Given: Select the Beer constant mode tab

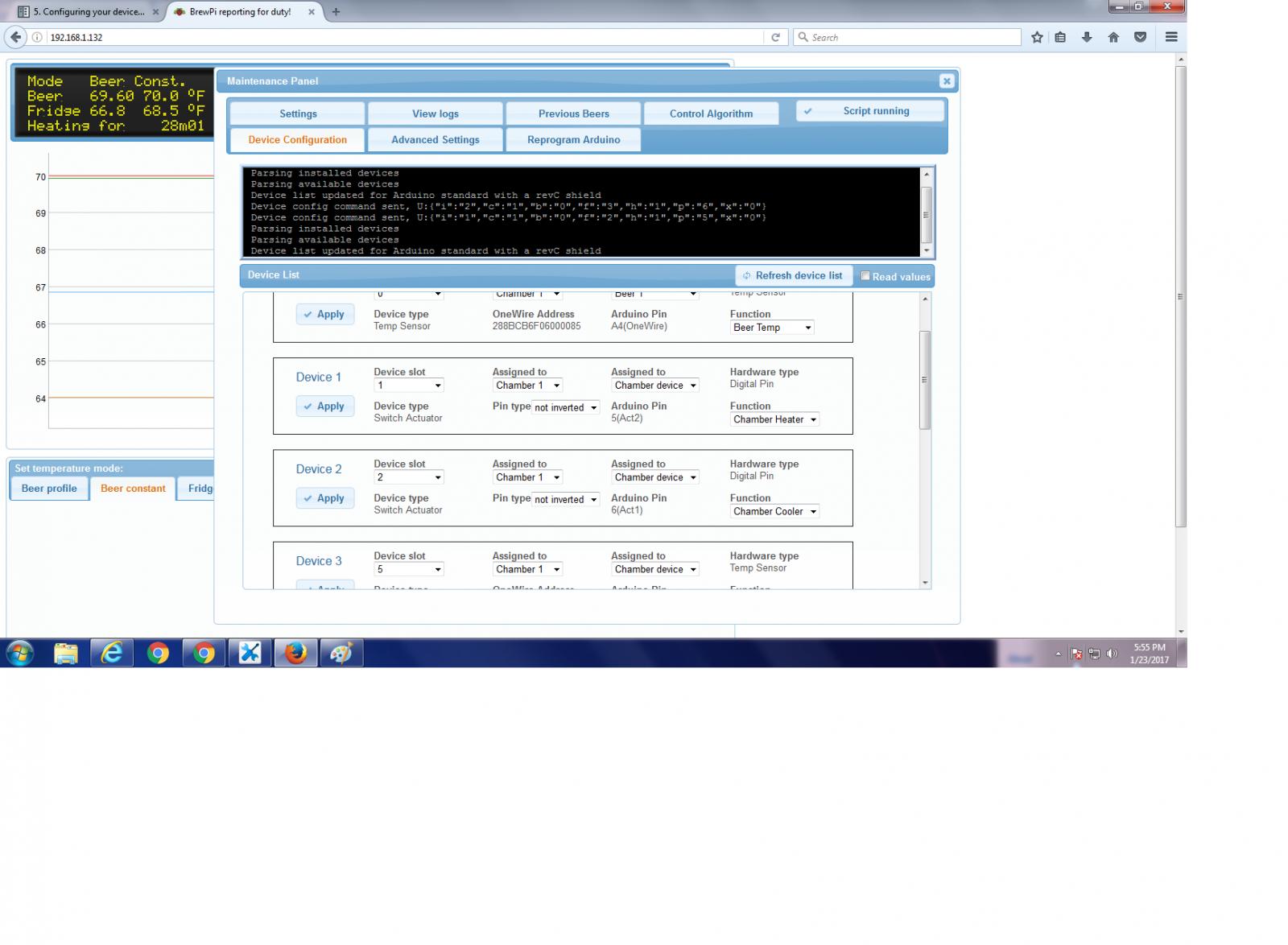Looking at the screenshot, I should click(133, 488).
